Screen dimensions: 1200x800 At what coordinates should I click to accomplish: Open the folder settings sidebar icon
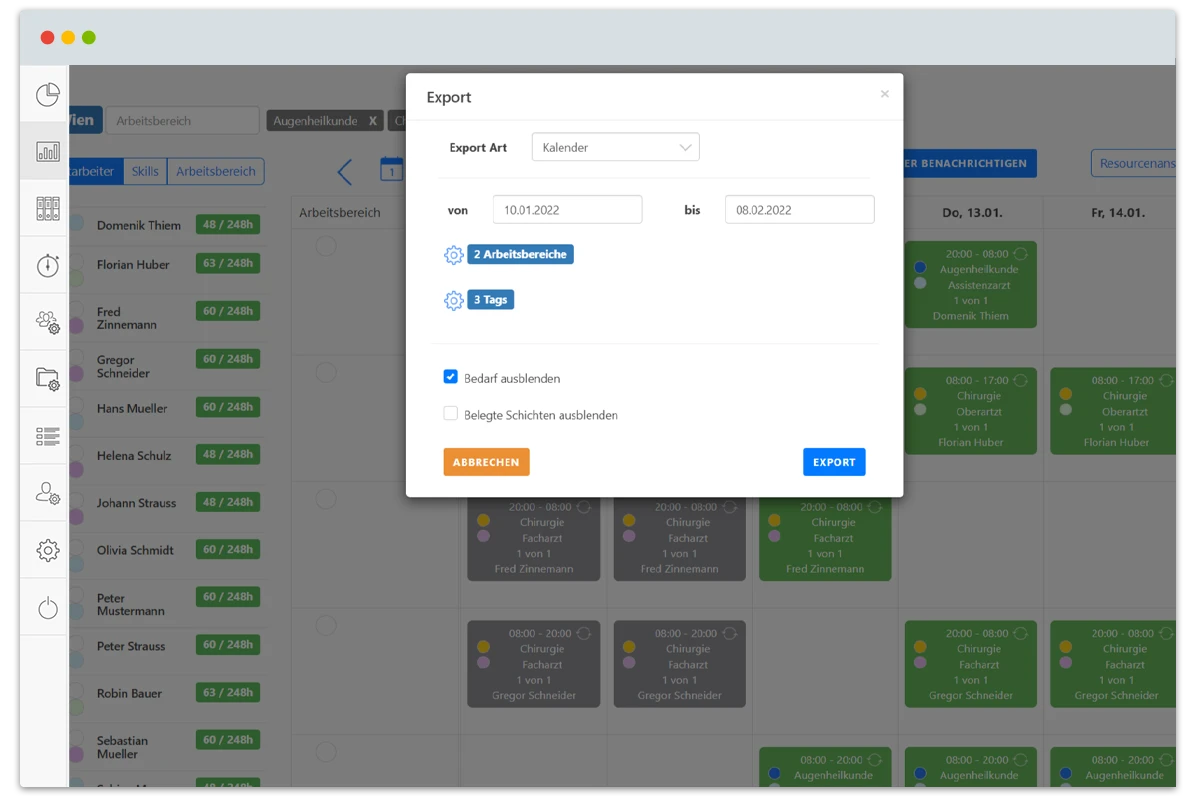[x=48, y=378]
